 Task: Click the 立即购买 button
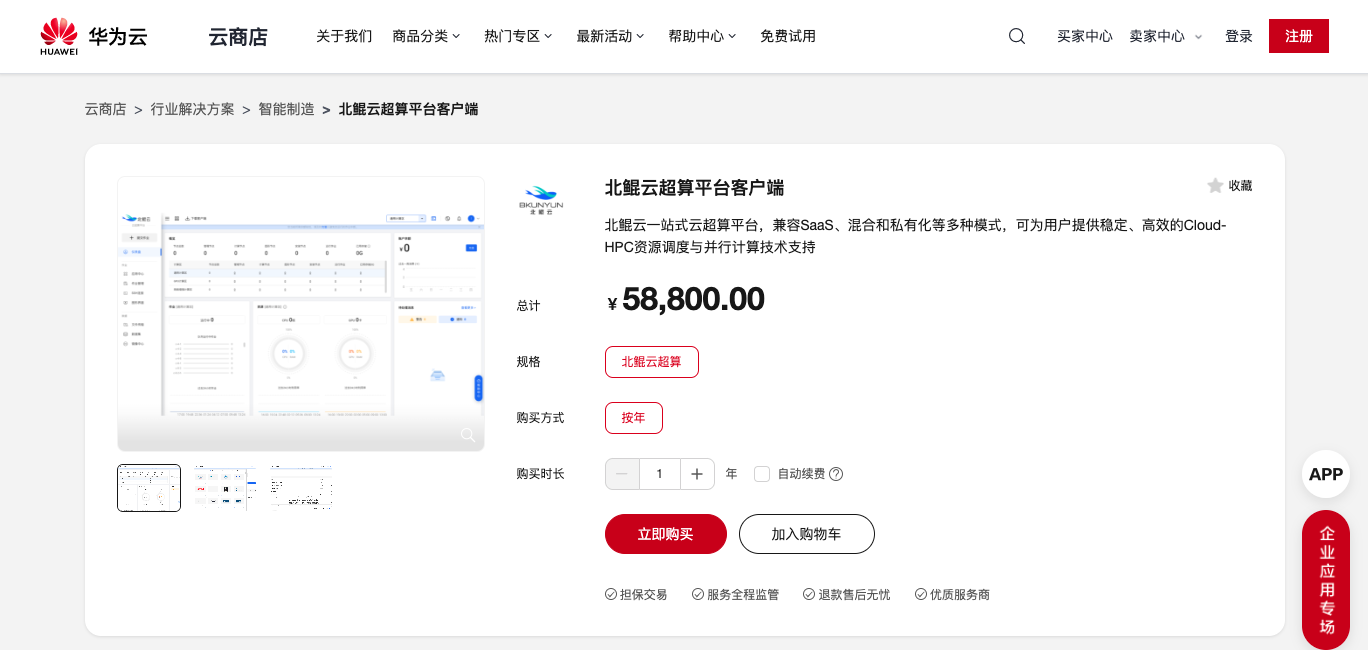point(666,534)
